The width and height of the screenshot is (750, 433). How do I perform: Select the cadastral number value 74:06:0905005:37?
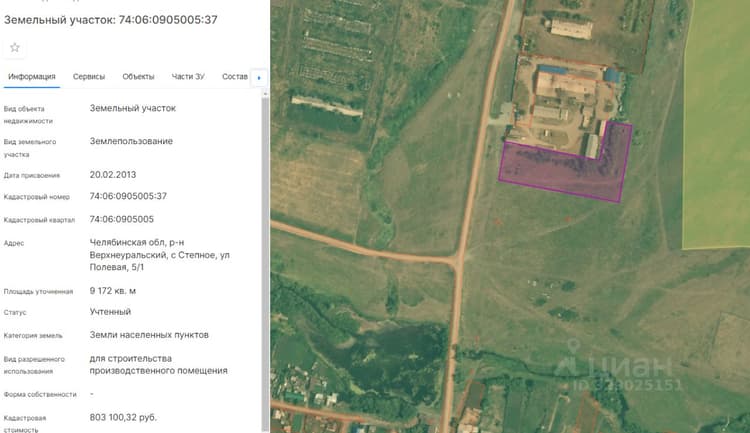pyautogui.click(x=128, y=196)
